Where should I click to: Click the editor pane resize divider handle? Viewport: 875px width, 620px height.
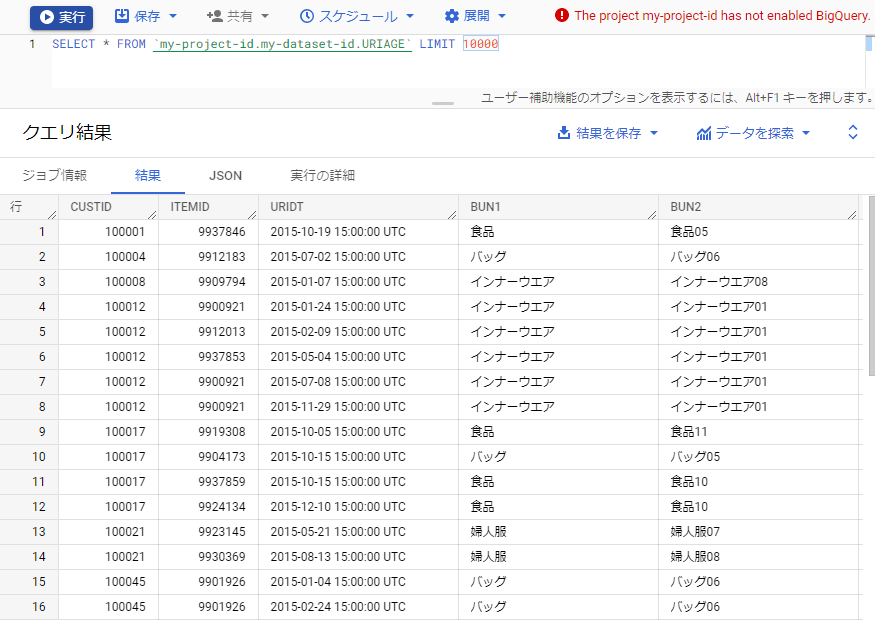[x=442, y=103]
